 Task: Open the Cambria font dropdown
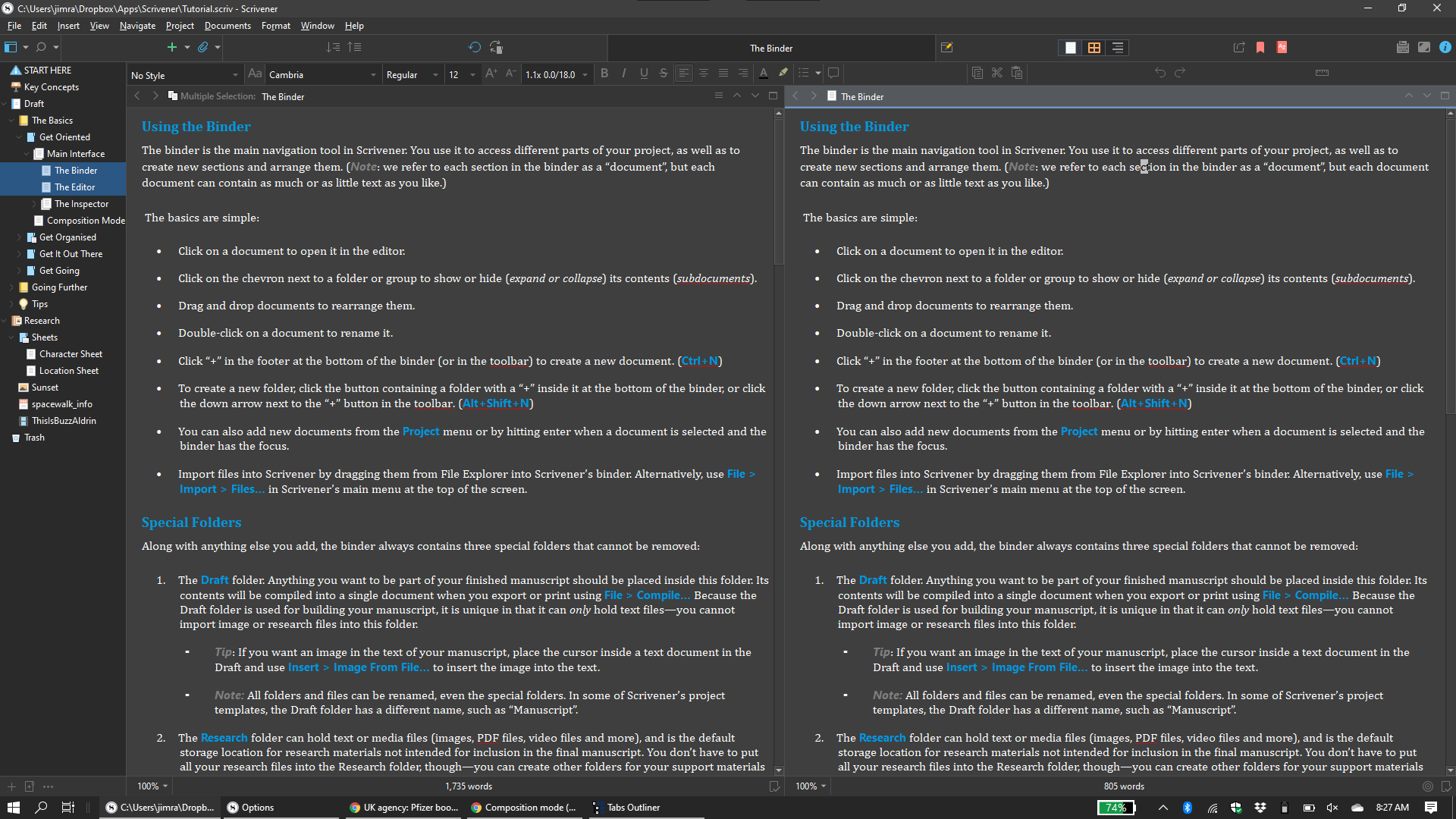coord(322,74)
